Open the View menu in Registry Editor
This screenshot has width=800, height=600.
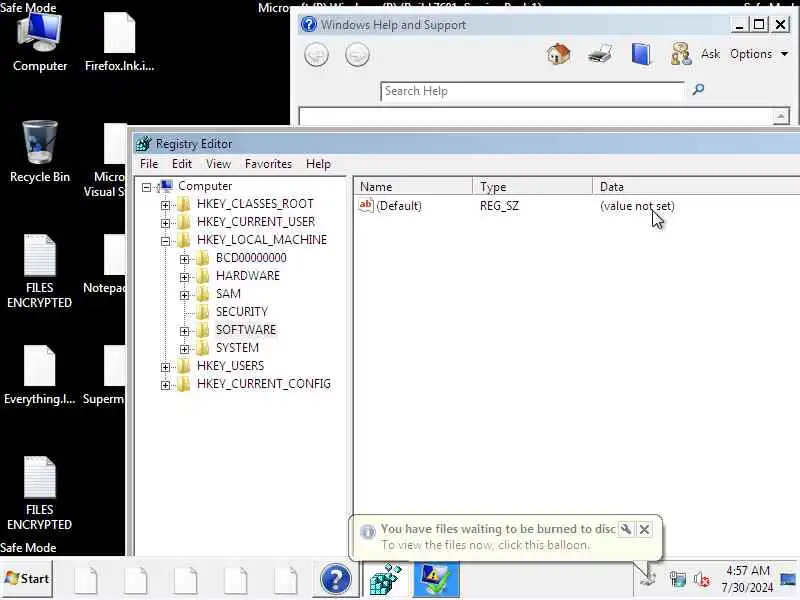click(x=218, y=164)
